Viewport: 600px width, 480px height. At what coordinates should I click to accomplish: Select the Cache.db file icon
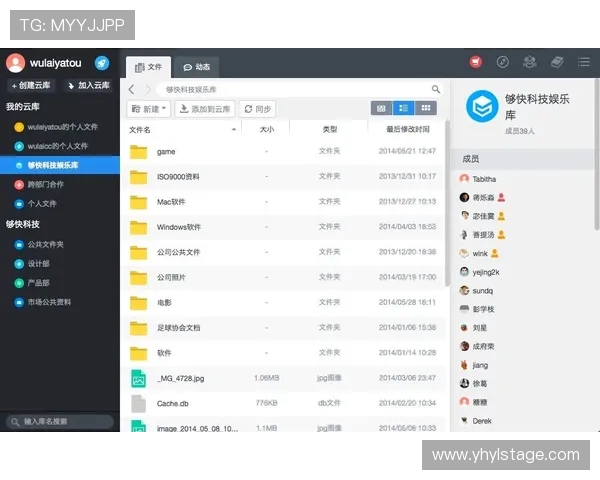pyautogui.click(x=138, y=404)
